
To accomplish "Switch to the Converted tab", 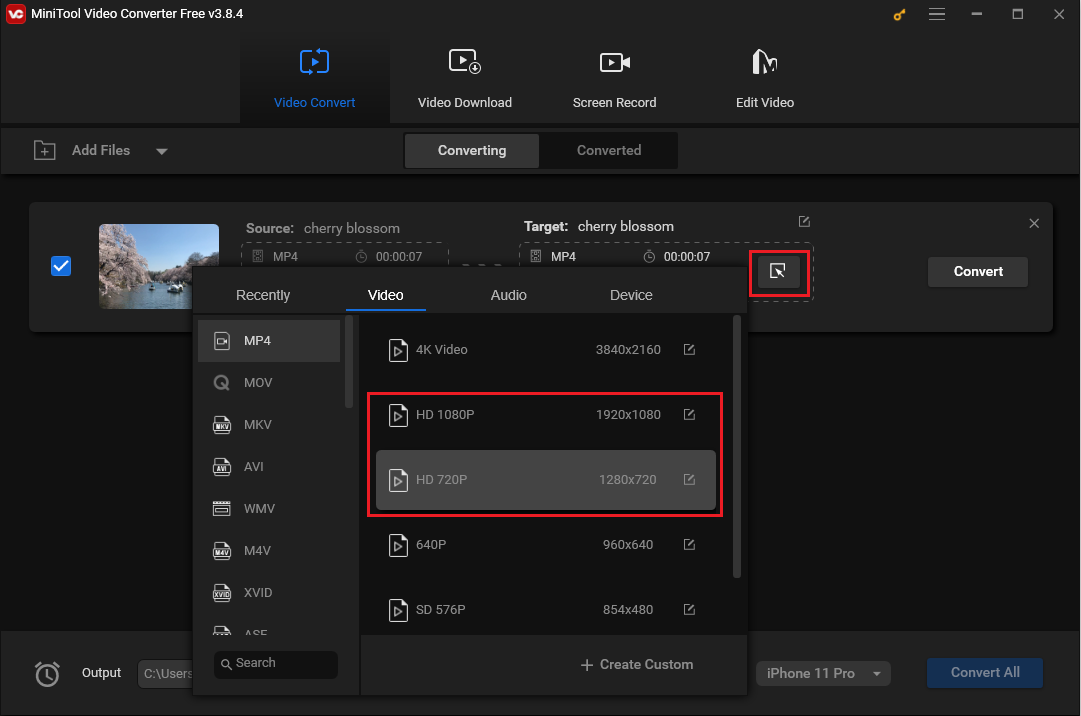I will (x=609, y=150).
